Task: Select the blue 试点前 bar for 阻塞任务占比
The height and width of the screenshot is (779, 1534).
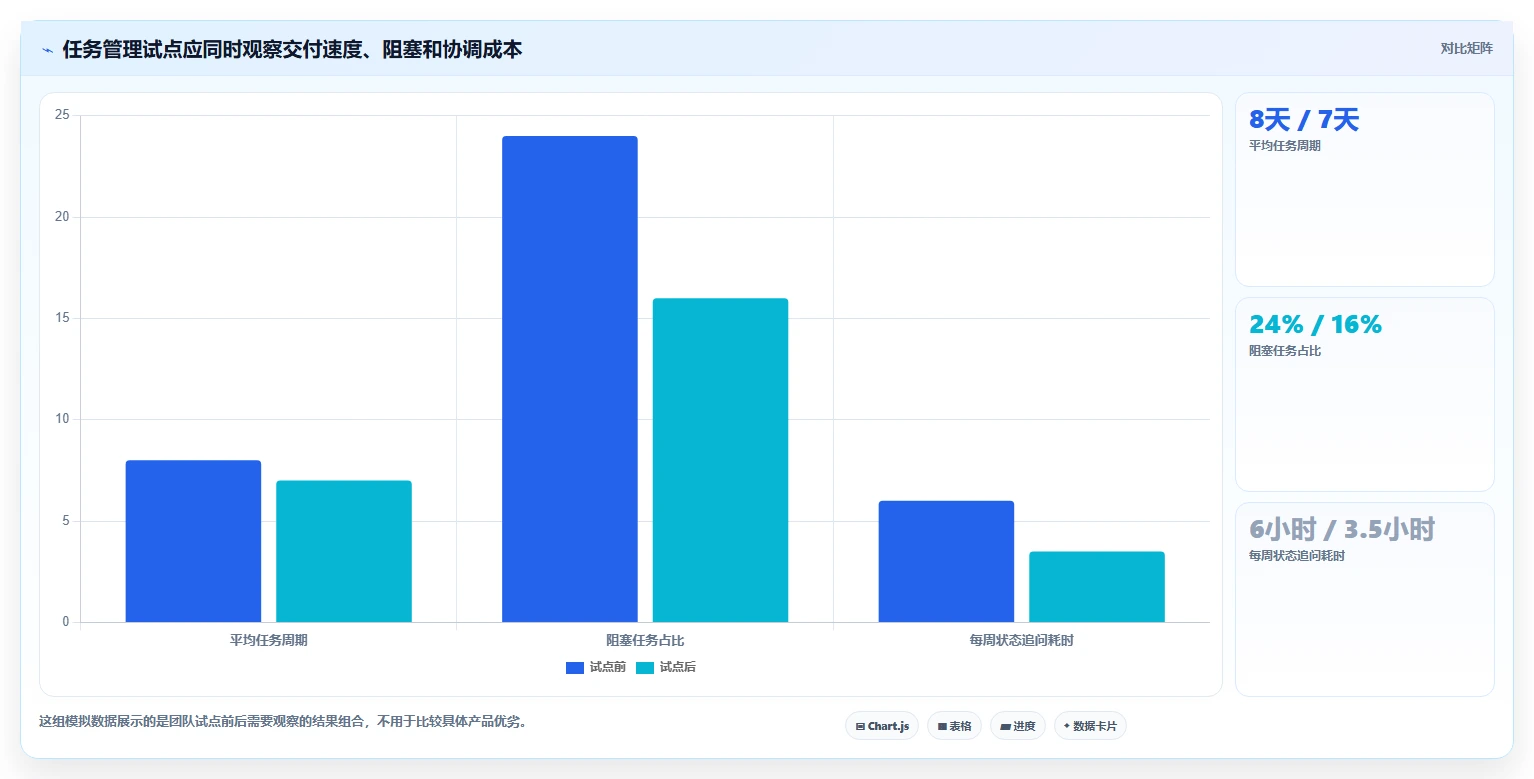Action: tap(570, 379)
